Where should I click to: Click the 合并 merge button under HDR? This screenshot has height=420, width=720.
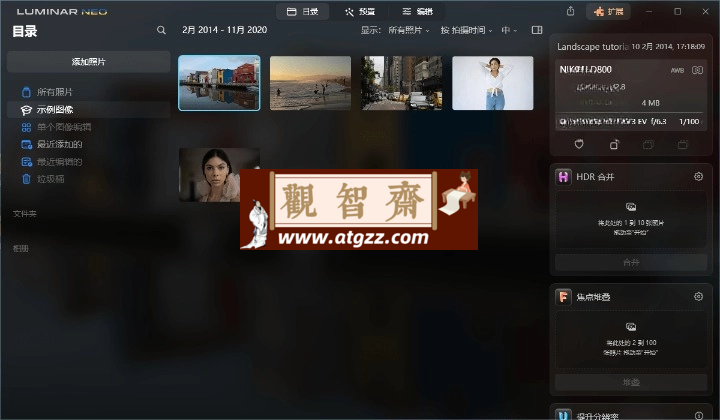pos(631,263)
